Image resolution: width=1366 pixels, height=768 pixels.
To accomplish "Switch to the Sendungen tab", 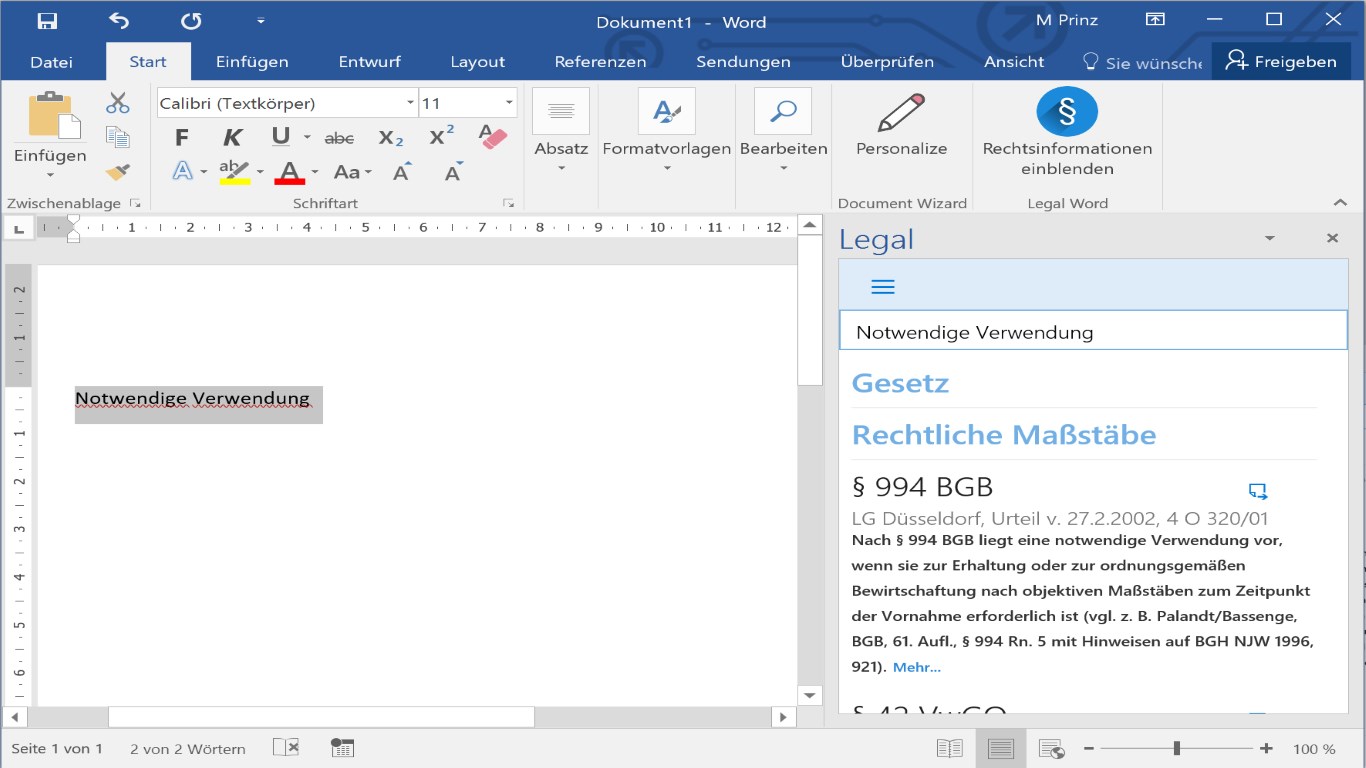I will (743, 62).
